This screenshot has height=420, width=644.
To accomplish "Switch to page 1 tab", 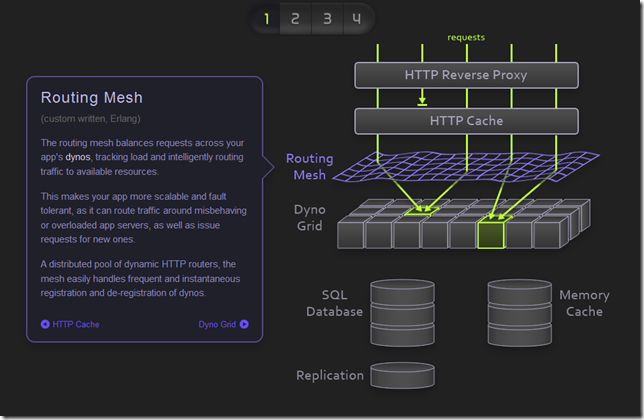I will point(266,18).
